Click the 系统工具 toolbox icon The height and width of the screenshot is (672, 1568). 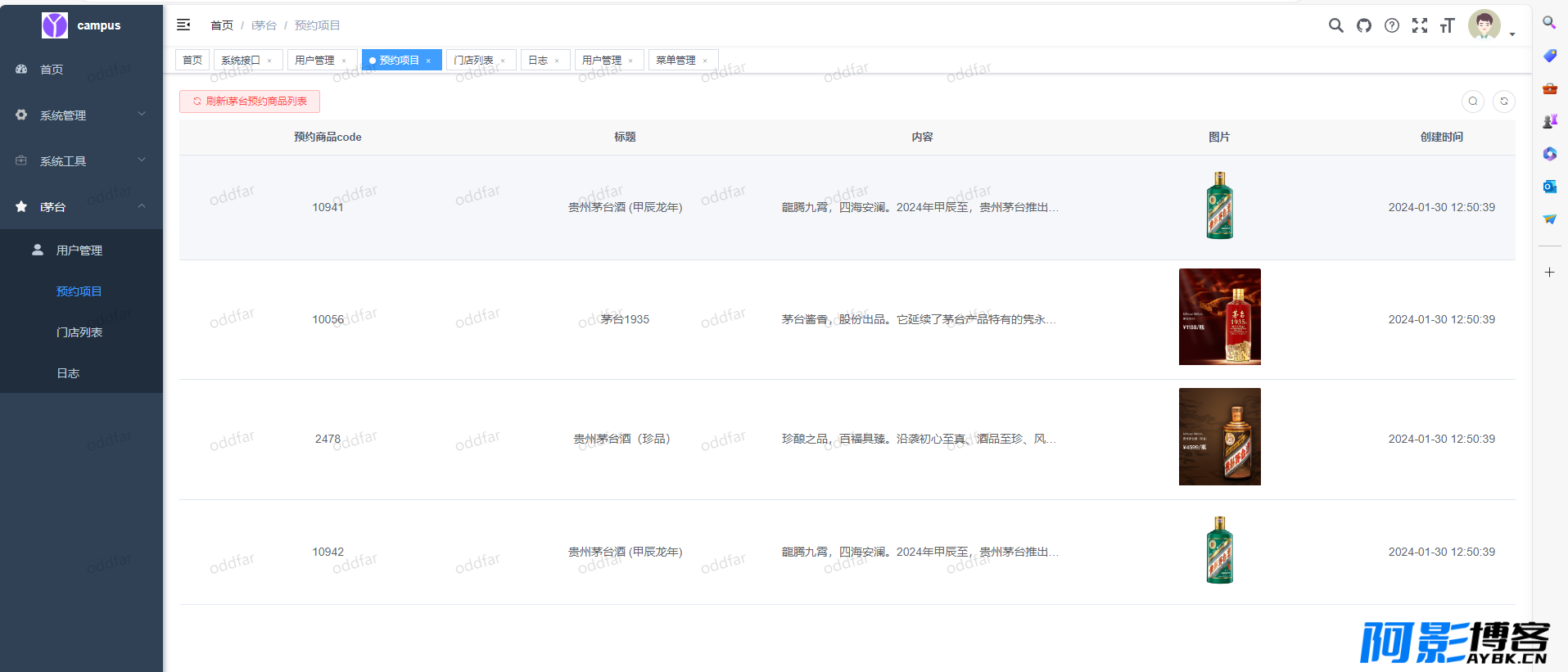pyautogui.click(x=21, y=161)
